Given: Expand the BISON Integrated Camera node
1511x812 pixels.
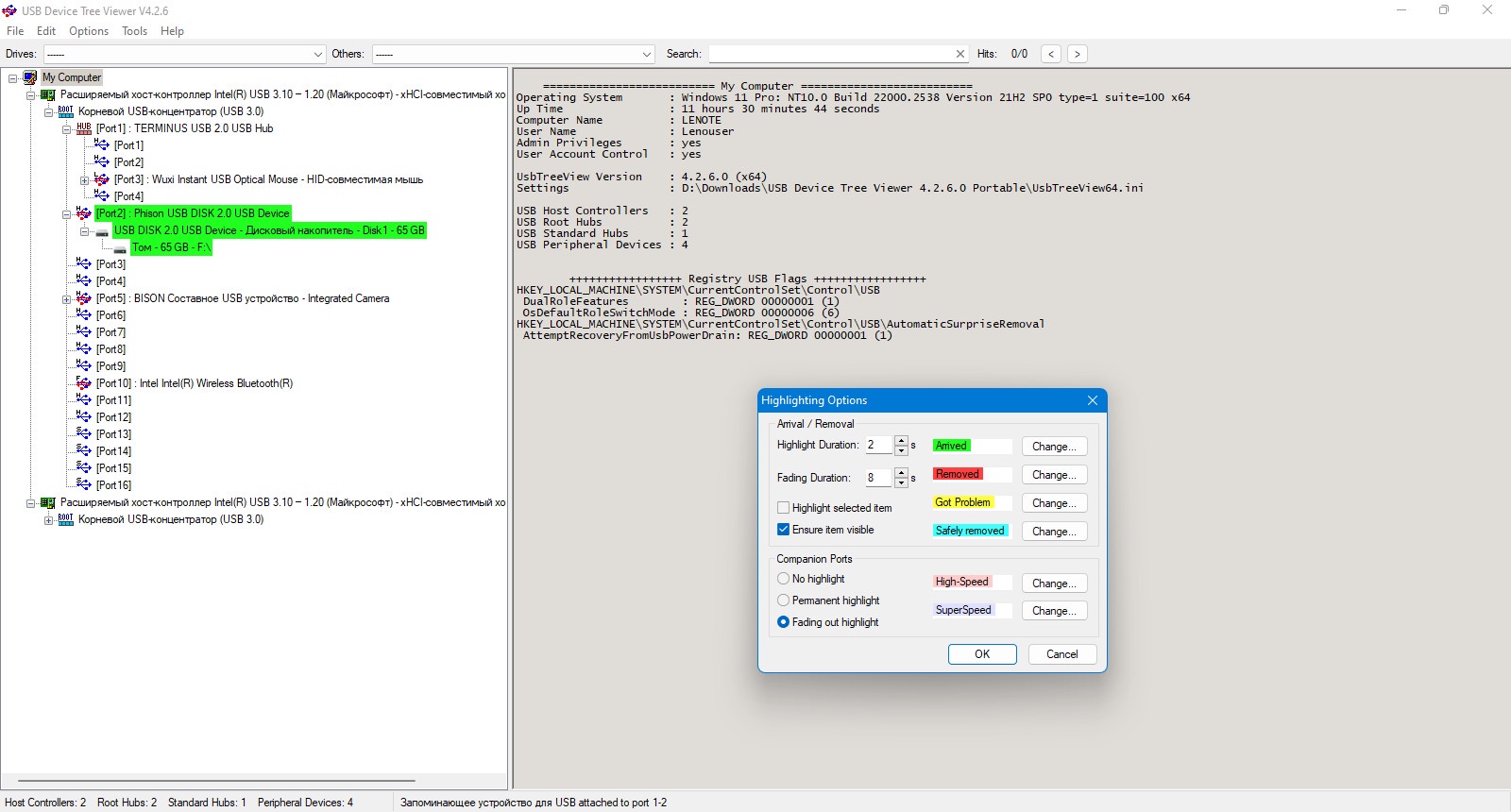Looking at the screenshot, I should click(66, 299).
